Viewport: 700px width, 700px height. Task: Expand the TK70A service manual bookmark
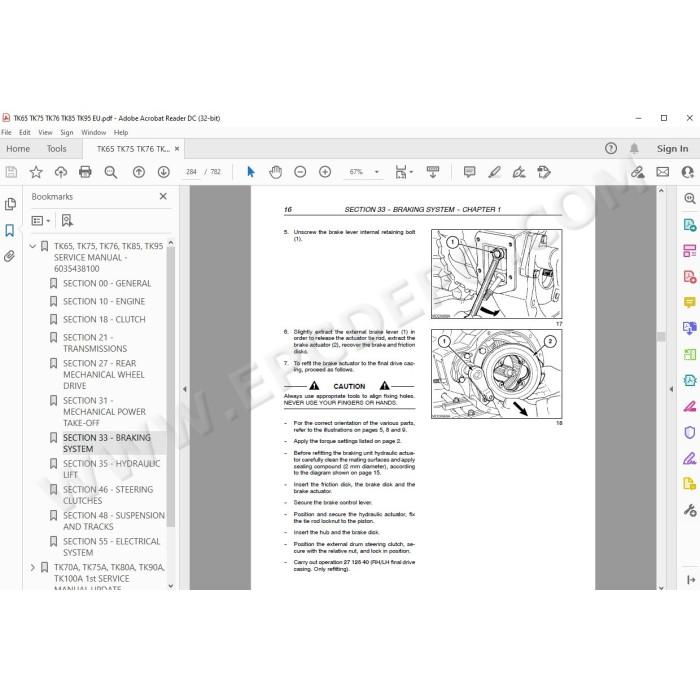[x=33, y=567]
